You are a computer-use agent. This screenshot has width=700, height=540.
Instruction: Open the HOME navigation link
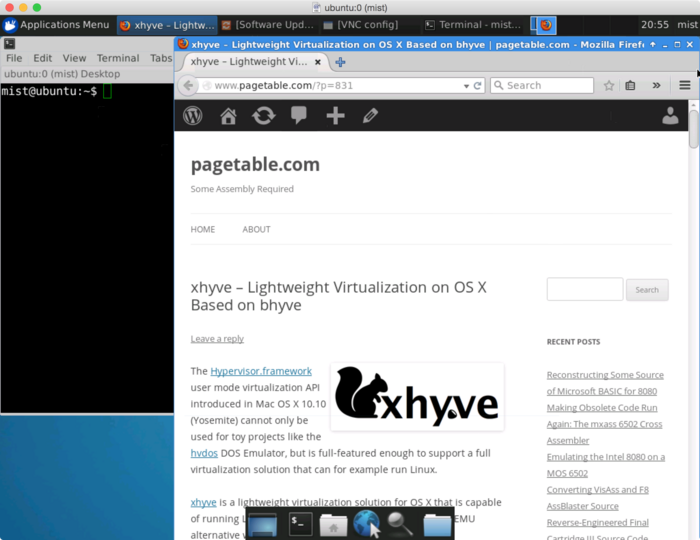[x=203, y=229]
